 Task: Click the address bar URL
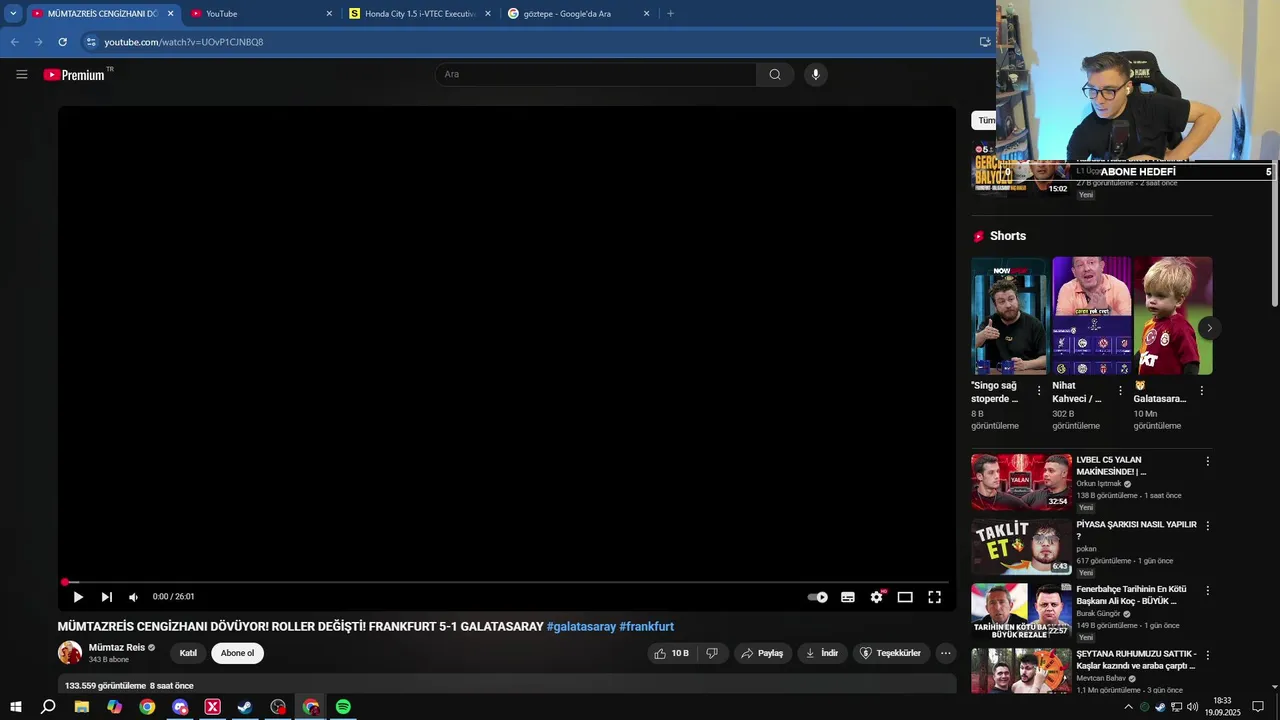pos(184,42)
